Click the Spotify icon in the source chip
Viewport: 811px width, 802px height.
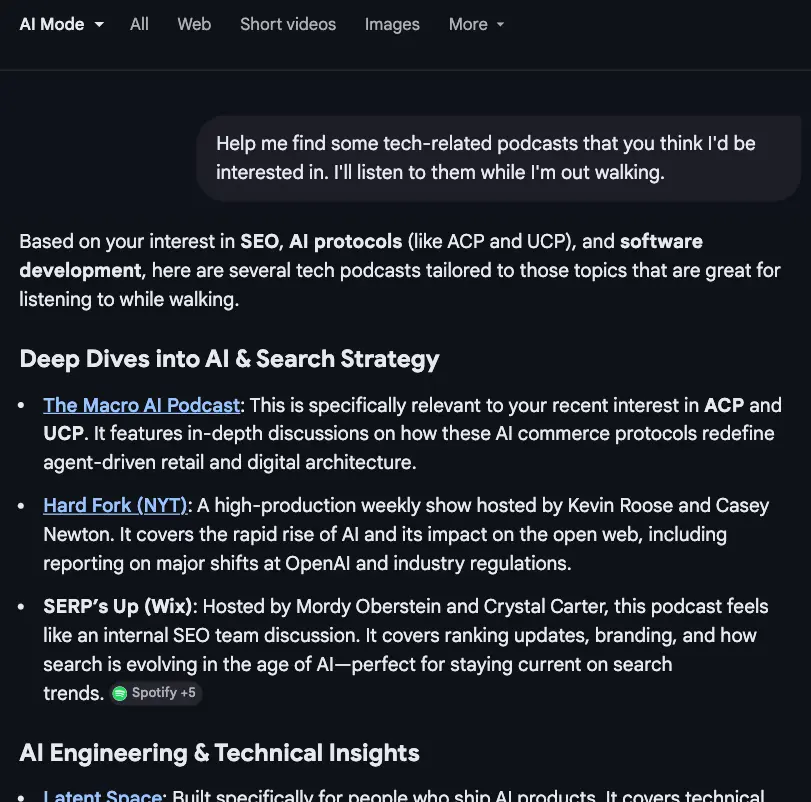(x=120, y=693)
